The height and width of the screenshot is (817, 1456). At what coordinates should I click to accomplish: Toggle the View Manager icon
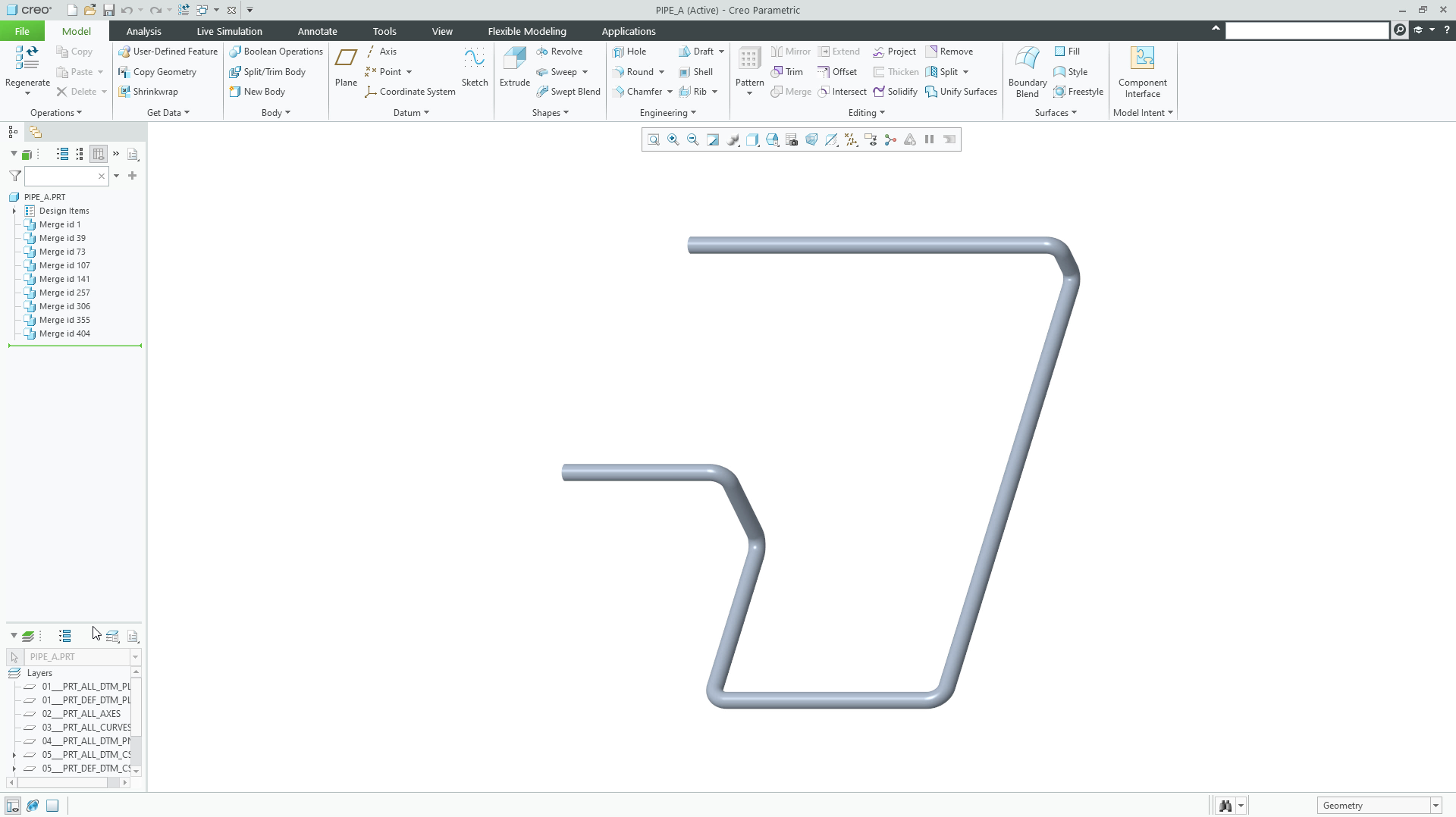click(x=792, y=139)
